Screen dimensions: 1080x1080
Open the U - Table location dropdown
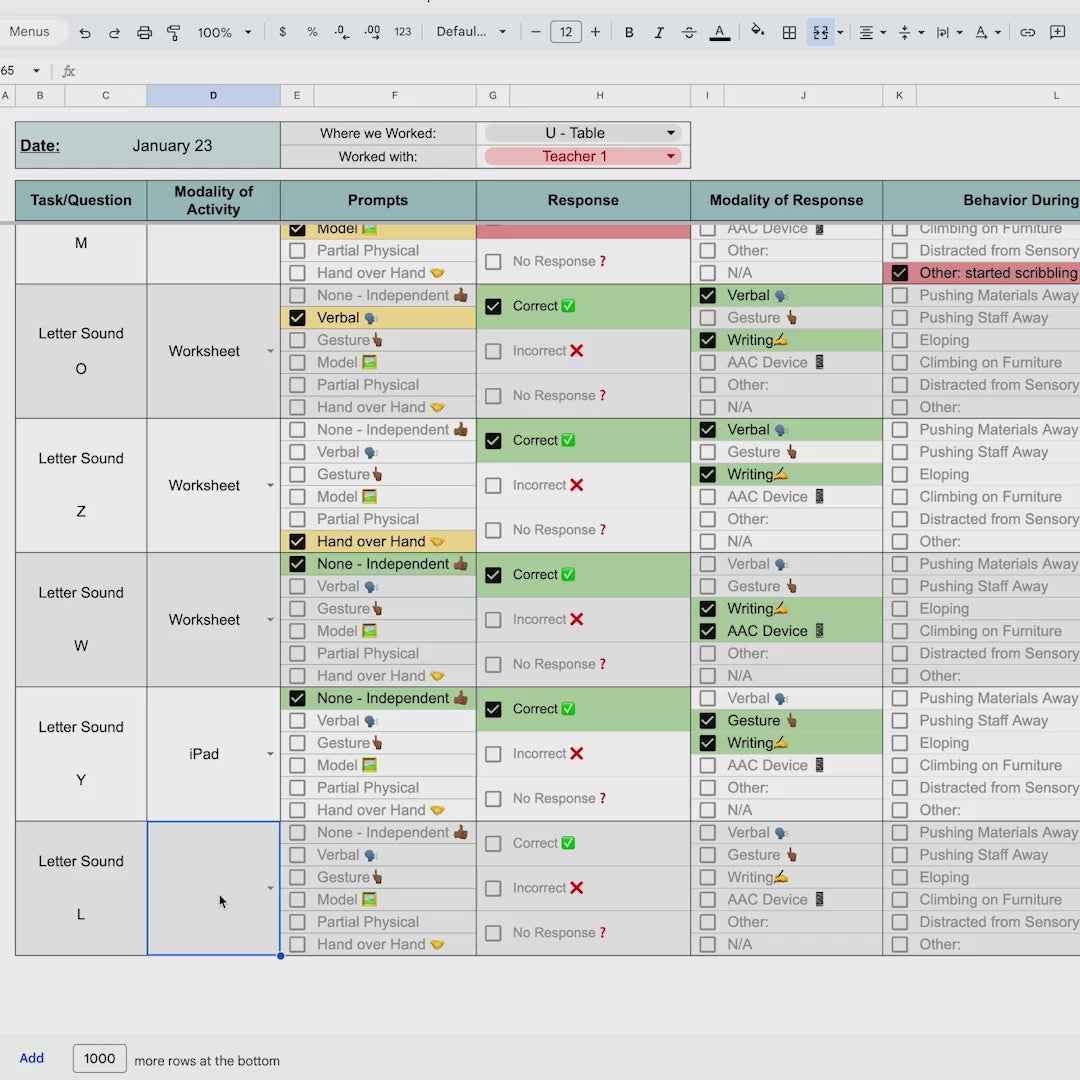tap(671, 133)
